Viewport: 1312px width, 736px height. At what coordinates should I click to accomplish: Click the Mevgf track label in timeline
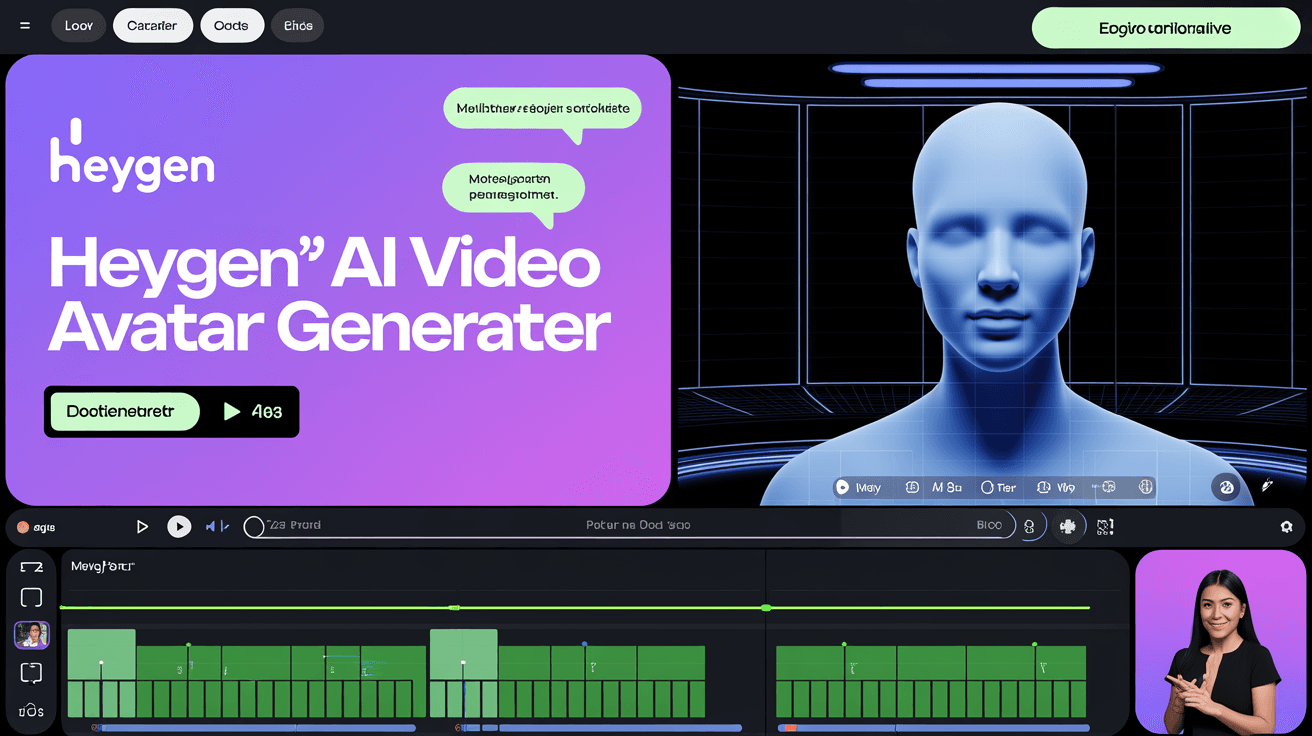[x=102, y=566]
